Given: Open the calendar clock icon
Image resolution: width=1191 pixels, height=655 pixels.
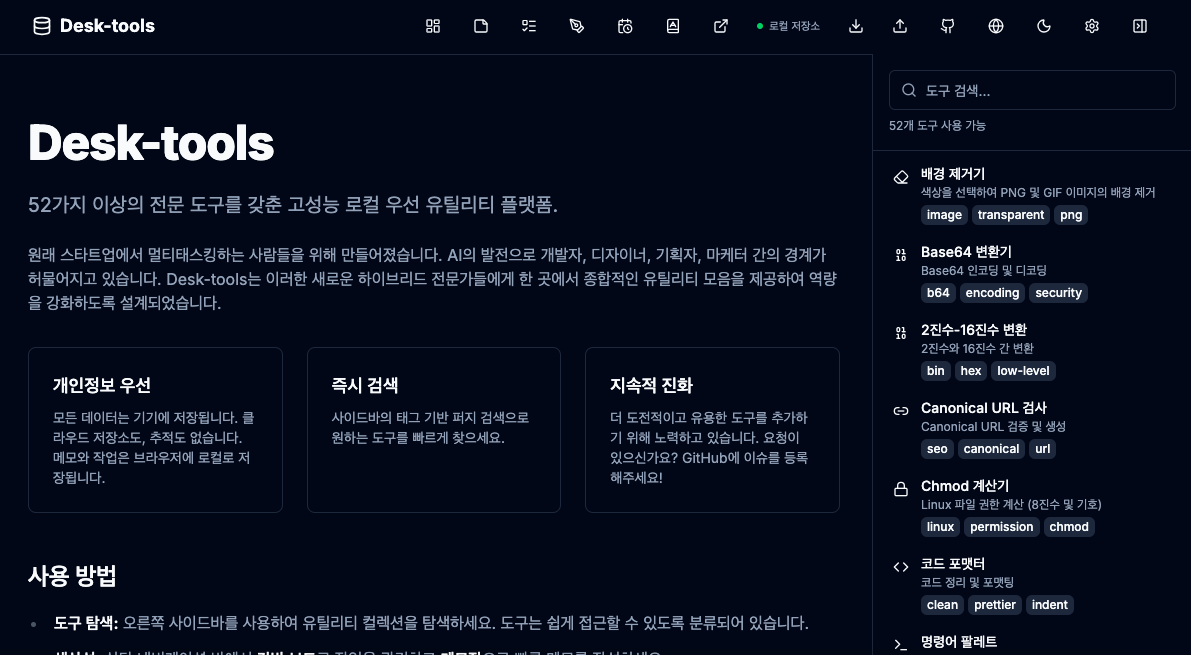Looking at the screenshot, I should (625, 26).
